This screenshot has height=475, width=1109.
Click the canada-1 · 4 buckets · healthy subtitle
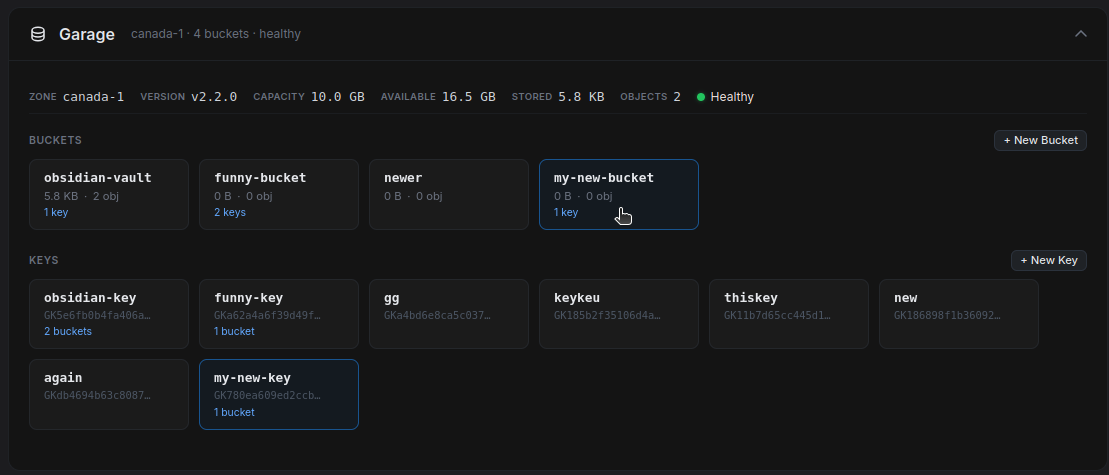(216, 34)
